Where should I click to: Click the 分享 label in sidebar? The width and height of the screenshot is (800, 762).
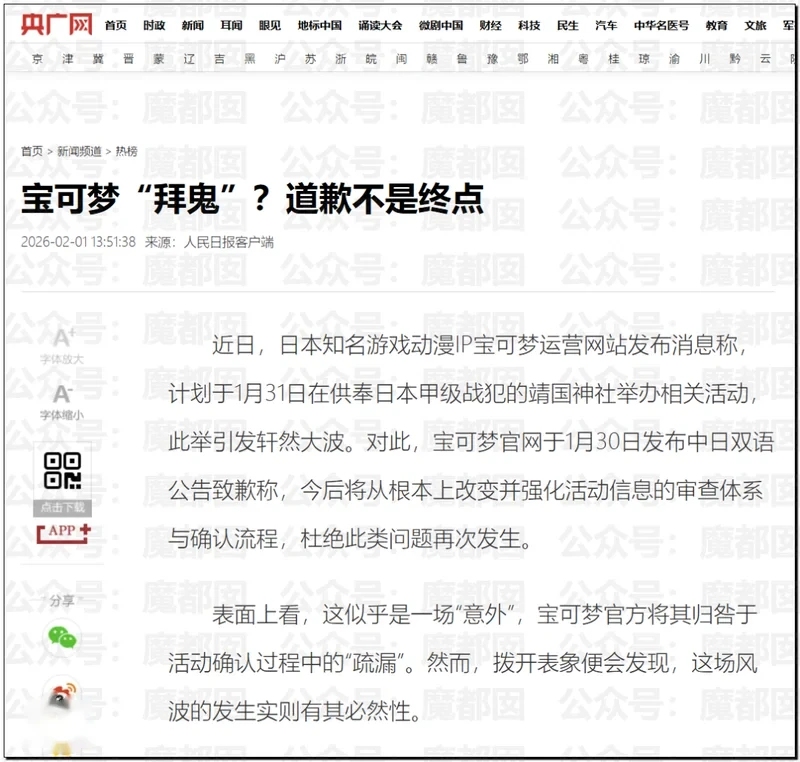pyautogui.click(x=62, y=600)
